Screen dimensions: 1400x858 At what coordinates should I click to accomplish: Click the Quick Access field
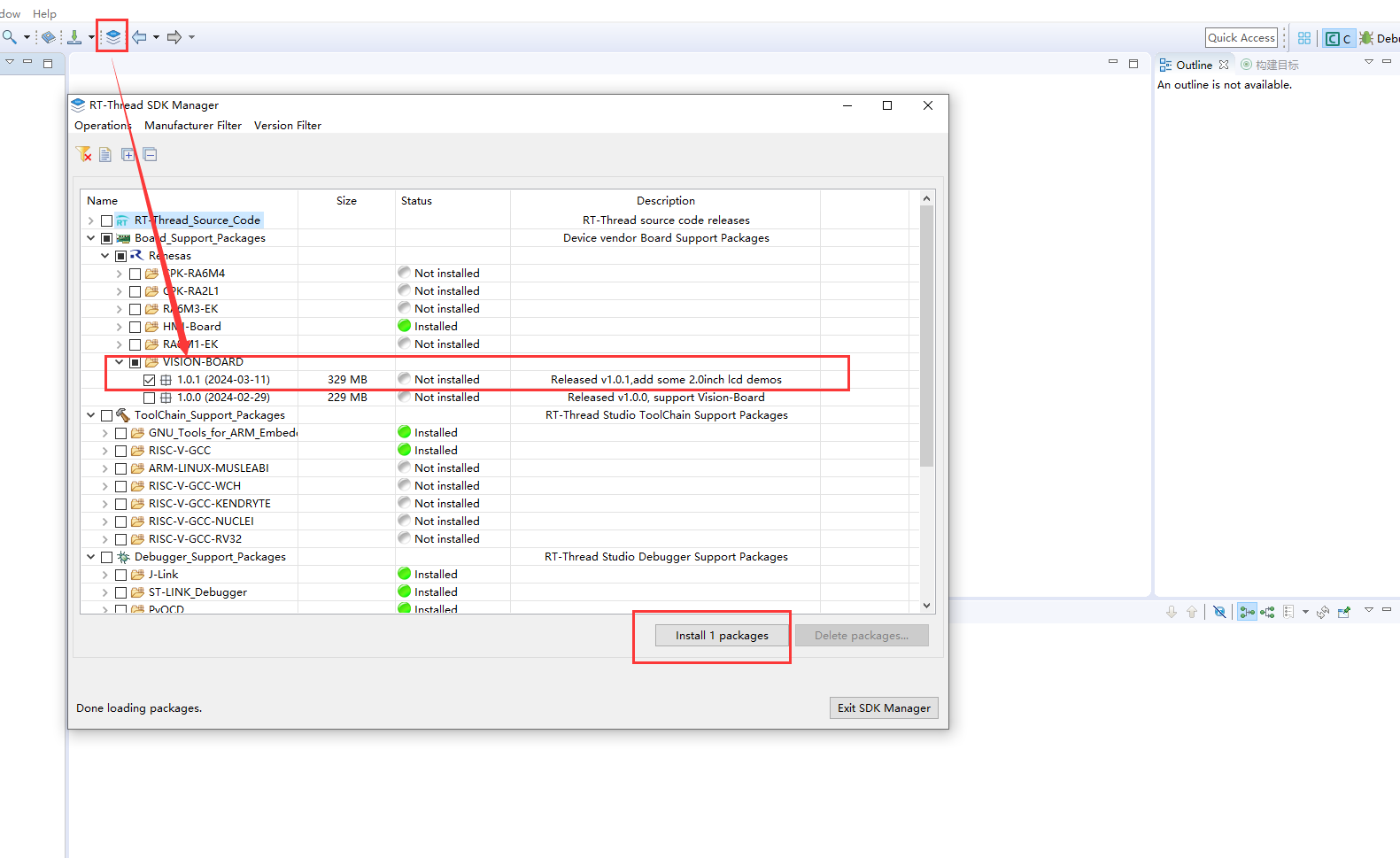1241,38
